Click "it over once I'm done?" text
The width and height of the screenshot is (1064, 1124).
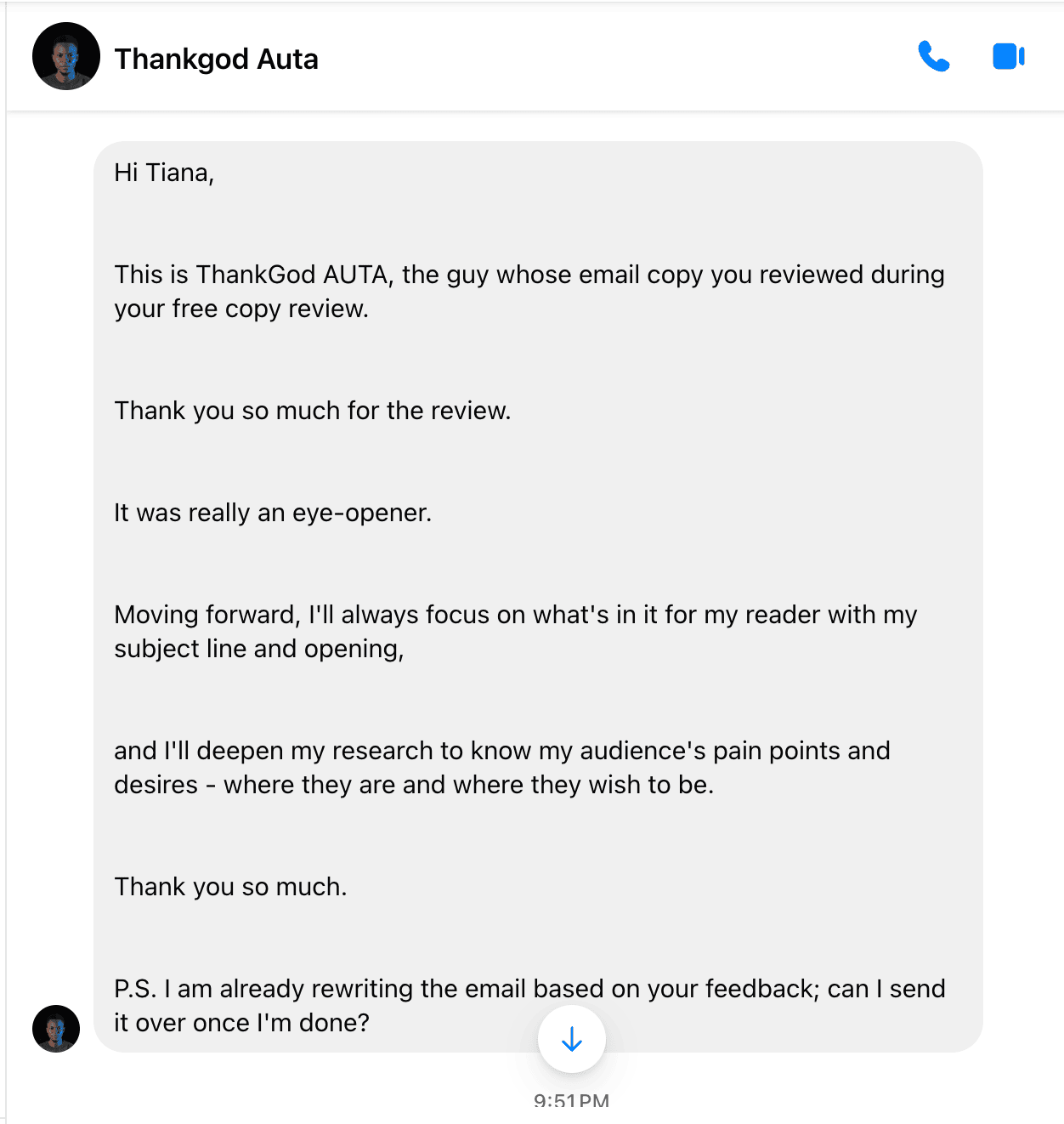point(241,1023)
